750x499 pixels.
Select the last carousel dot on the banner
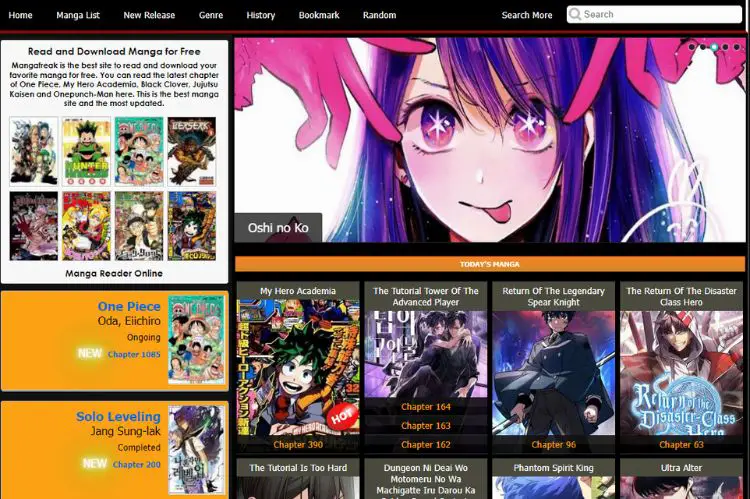click(x=737, y=47)
